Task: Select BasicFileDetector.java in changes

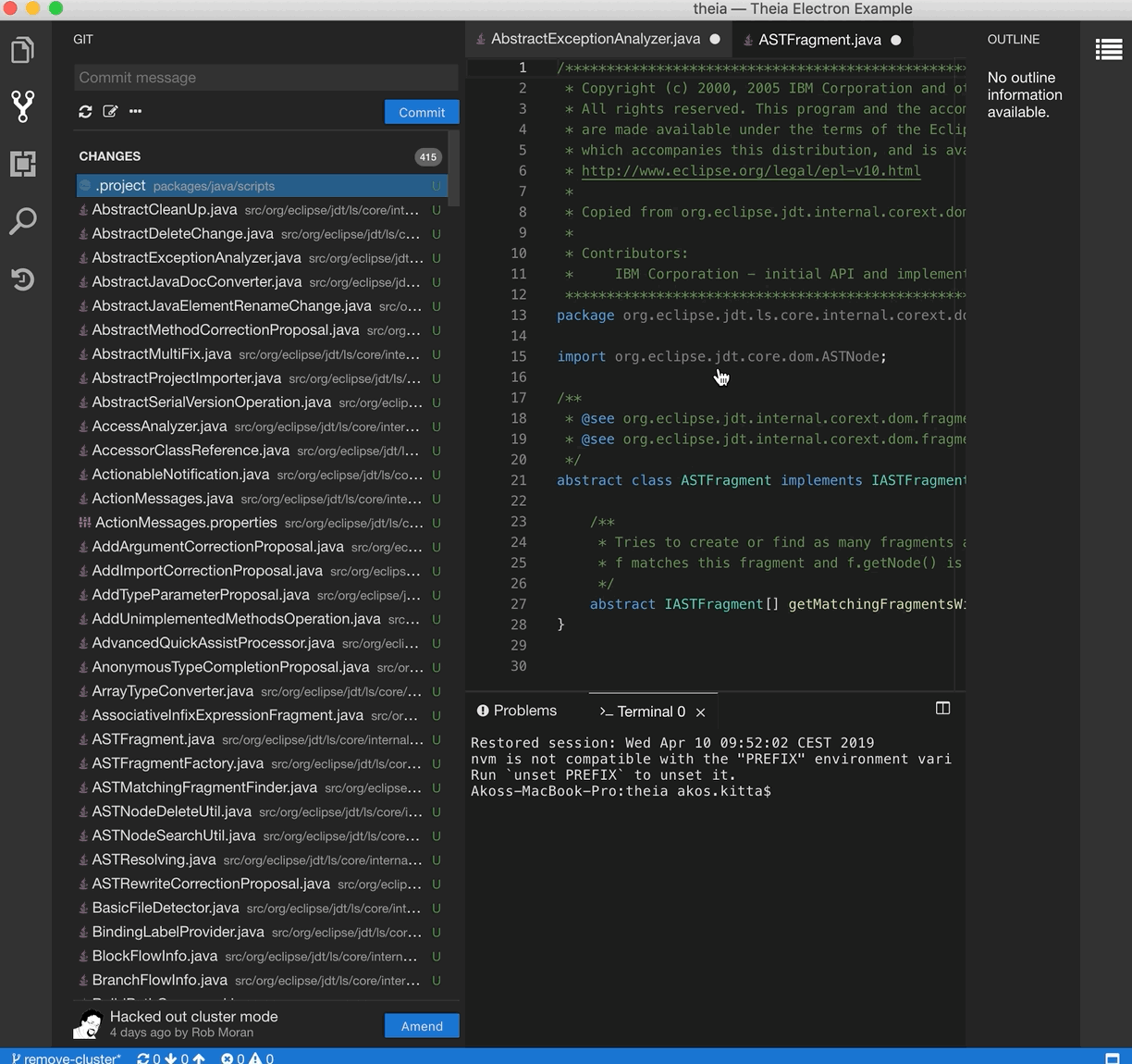Action: (x=262, y=908)
